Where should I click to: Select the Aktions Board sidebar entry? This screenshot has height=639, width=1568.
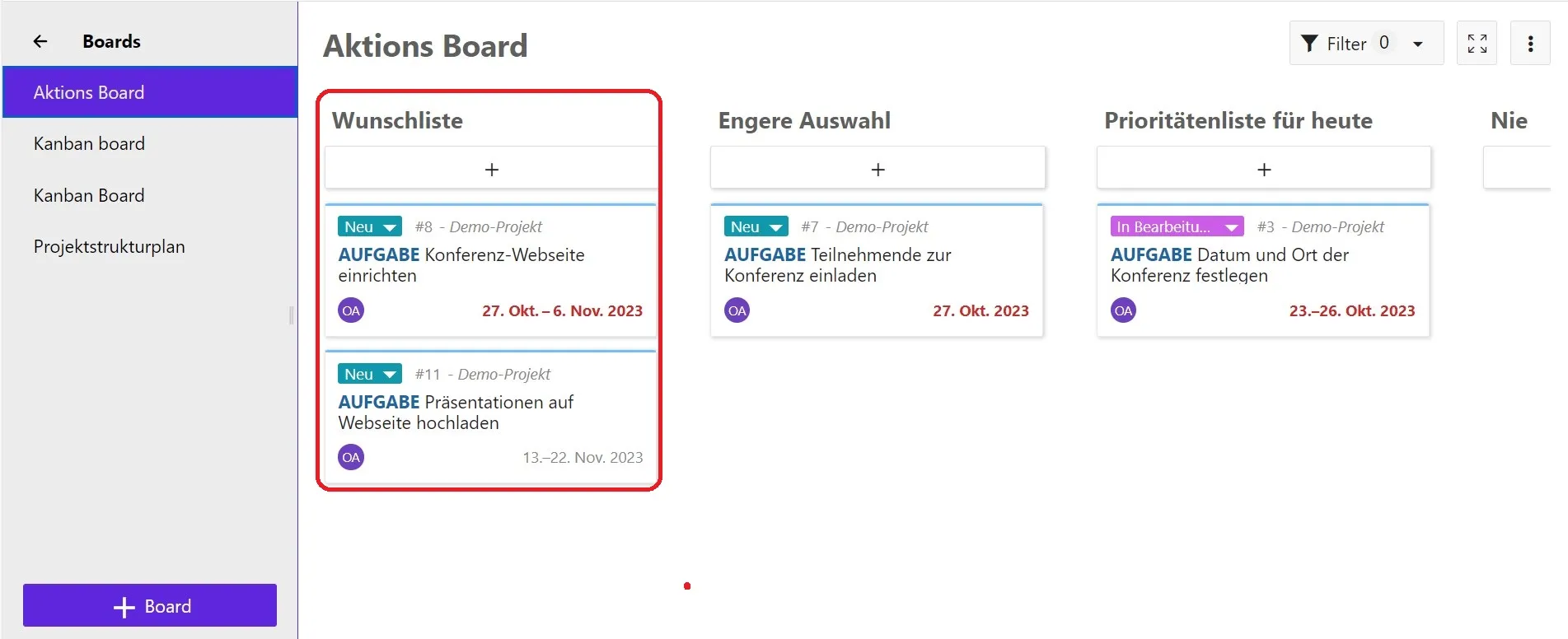90,91
